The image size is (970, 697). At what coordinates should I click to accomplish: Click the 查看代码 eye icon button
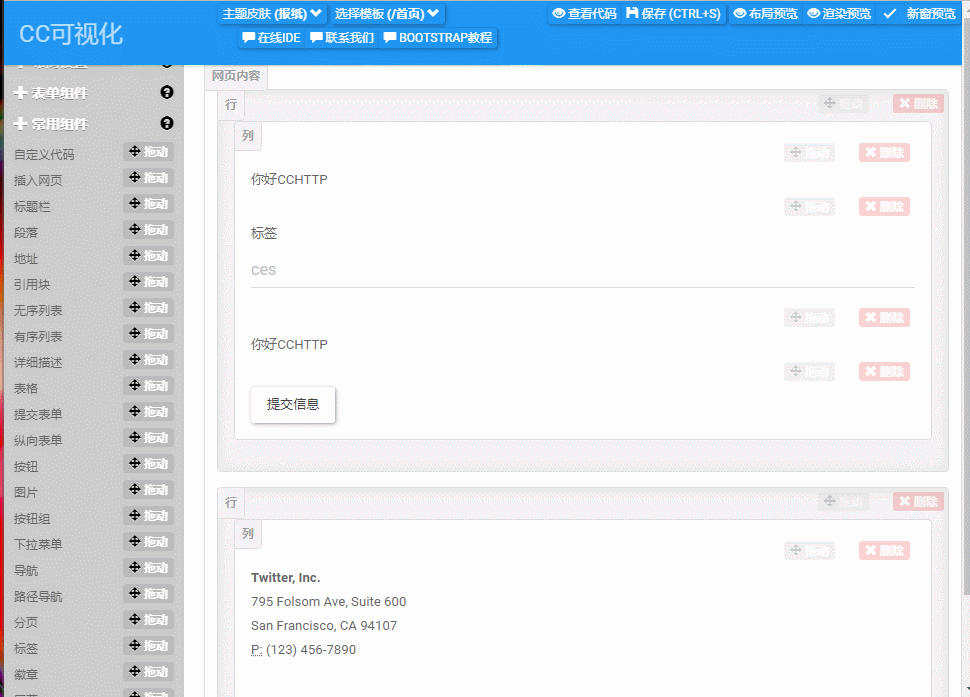584,14
